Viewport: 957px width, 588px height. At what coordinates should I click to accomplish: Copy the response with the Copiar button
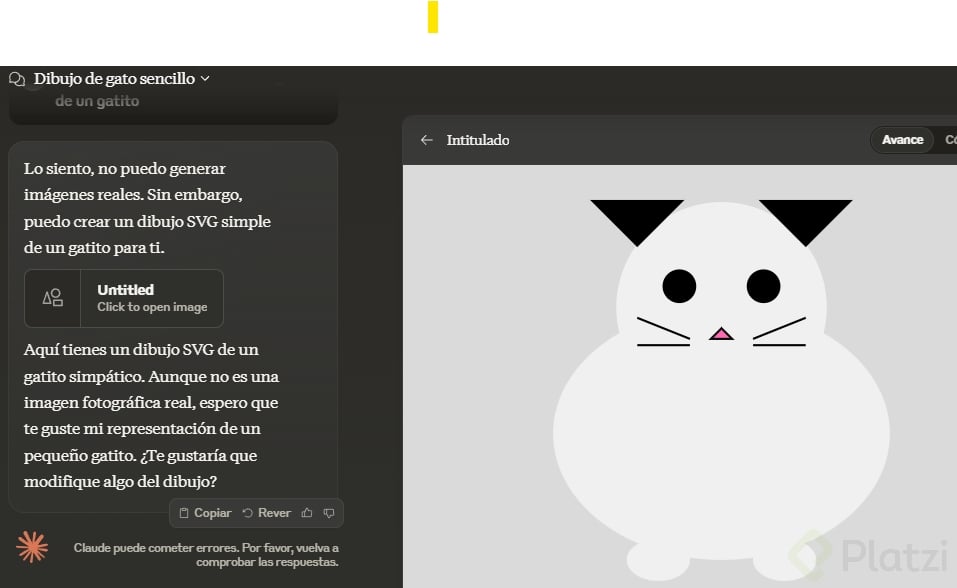point(205,513)
